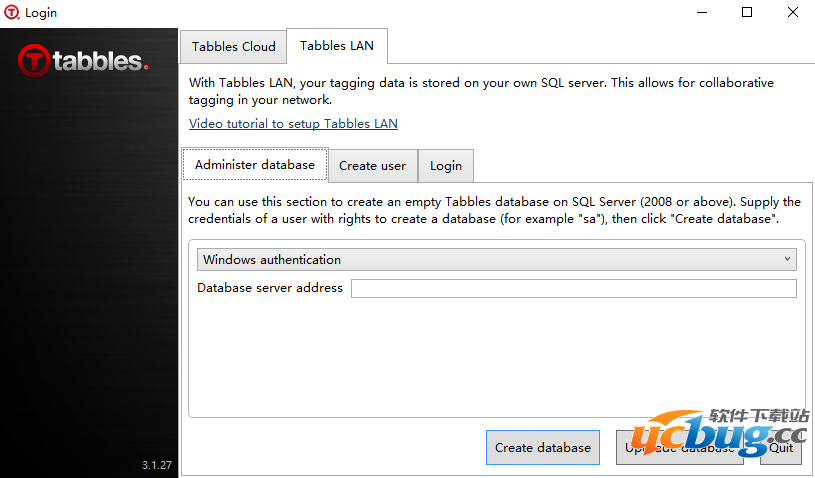Click the dropdown arrow of authentication combo box
This screenshot has width=815, height=478.
pos(787,259)
